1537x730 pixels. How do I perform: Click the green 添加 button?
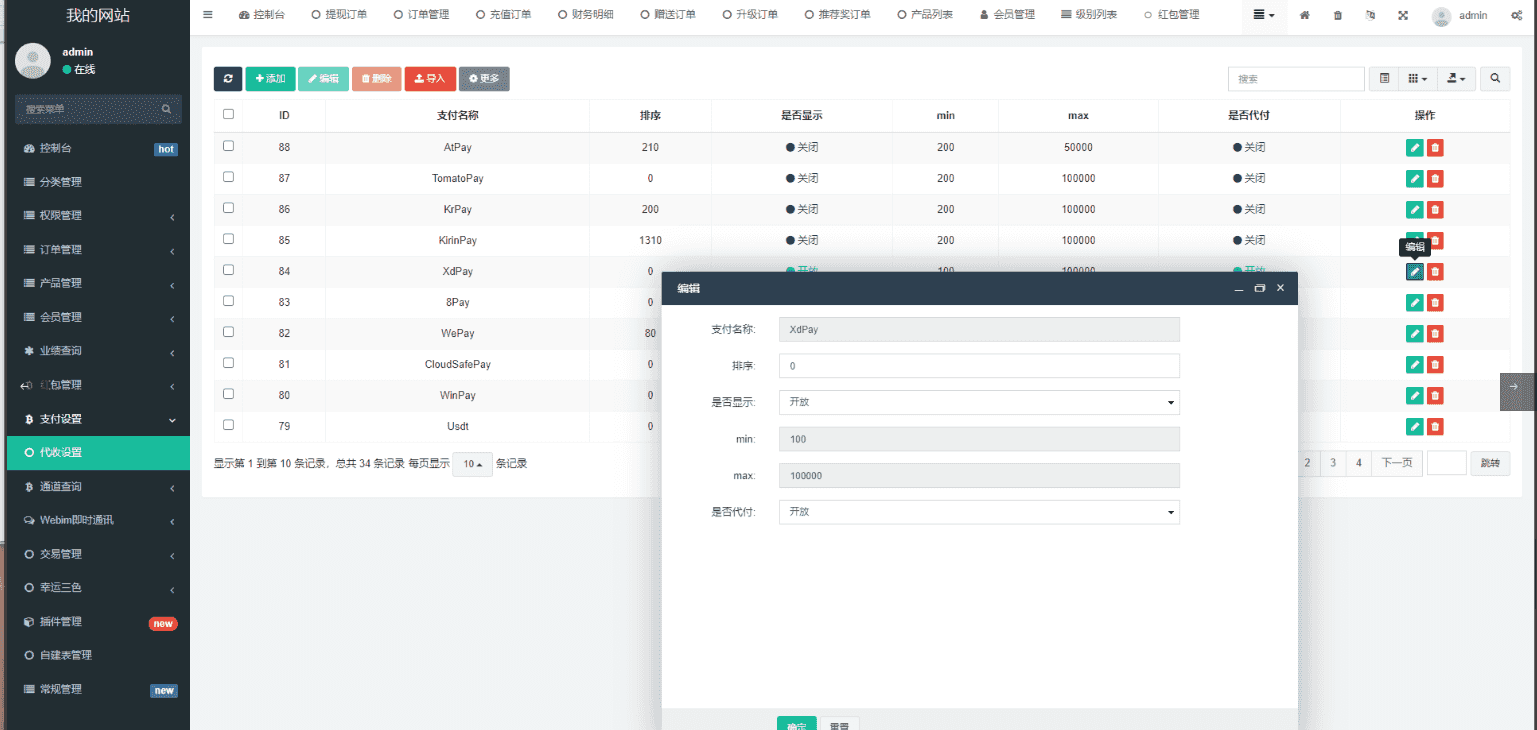270,79
